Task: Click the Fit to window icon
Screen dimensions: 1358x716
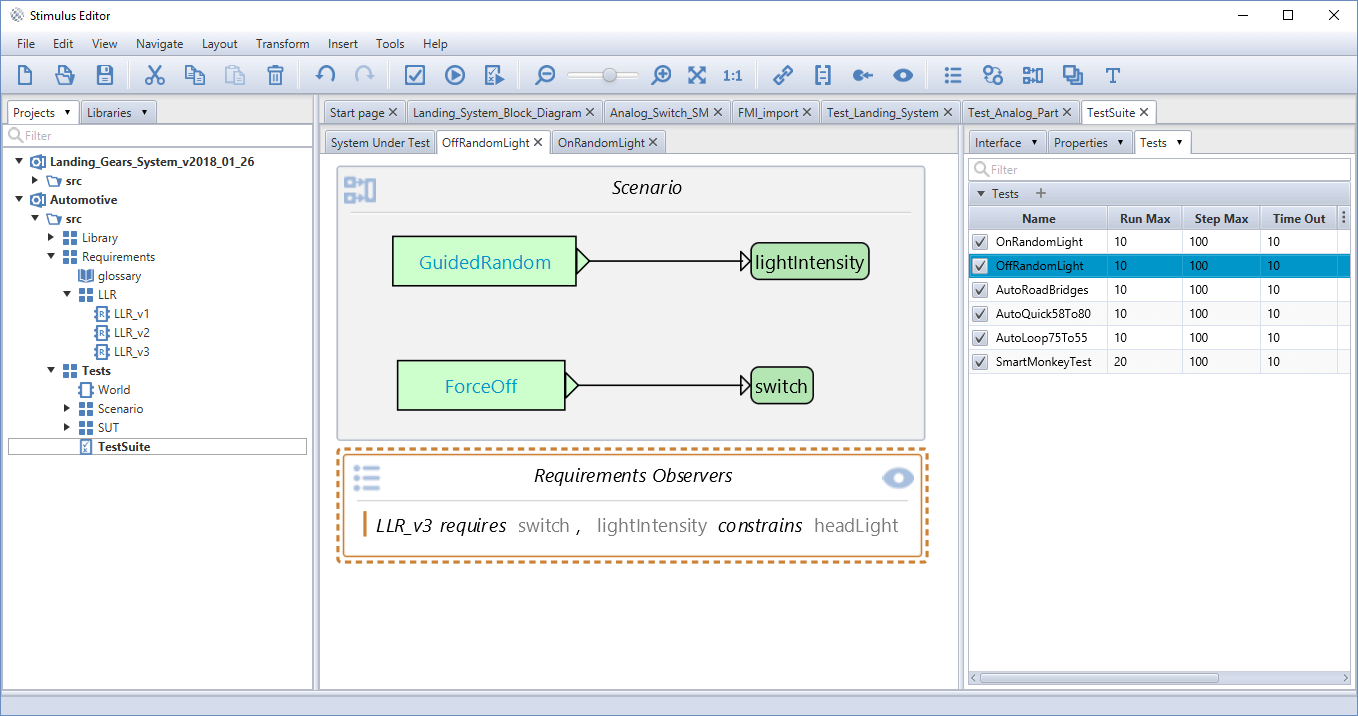Action: 697,75
